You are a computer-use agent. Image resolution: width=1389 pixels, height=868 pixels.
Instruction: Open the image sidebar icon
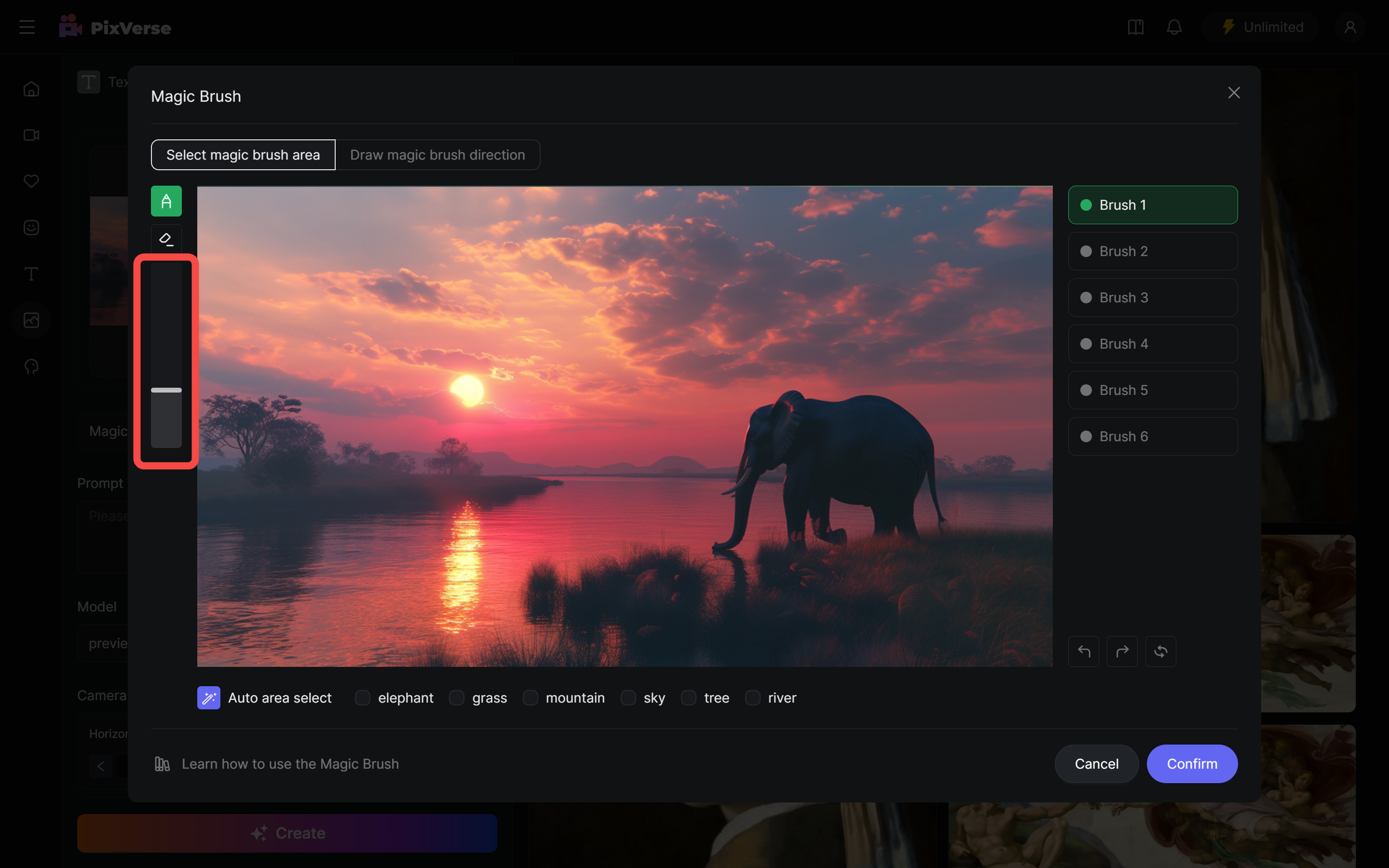(x=31, y=320)
